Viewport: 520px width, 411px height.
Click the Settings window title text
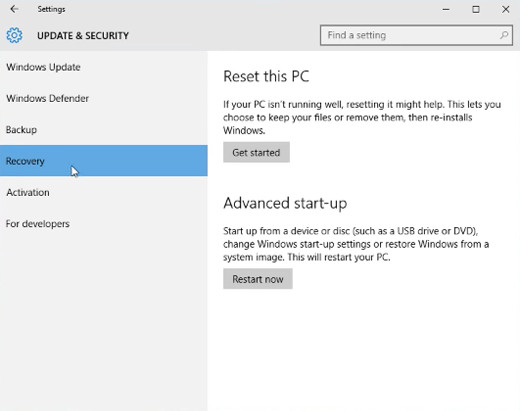coord(51,9)
